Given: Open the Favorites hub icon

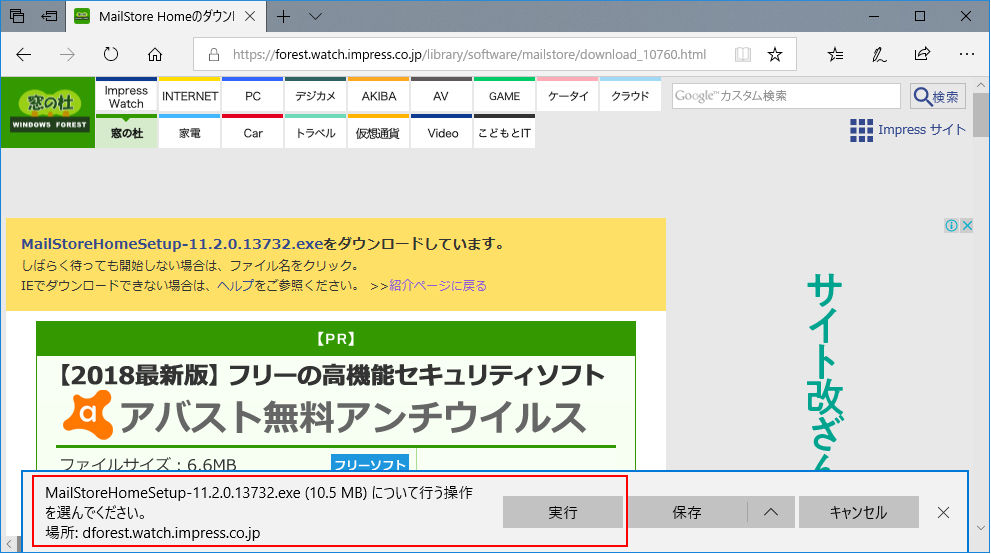Looking at the screenshot, I should (835, 54).
